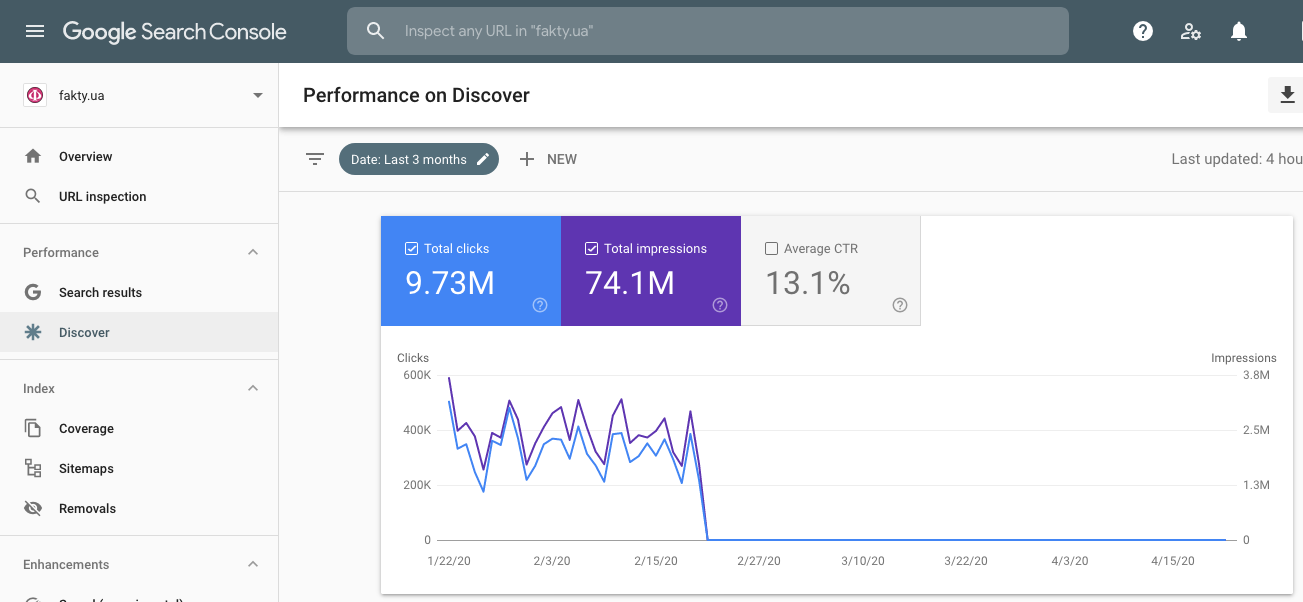Viewport: 1303px width, 602px height.
Task: Open the notifications bell
Action: coord(1239,31)
